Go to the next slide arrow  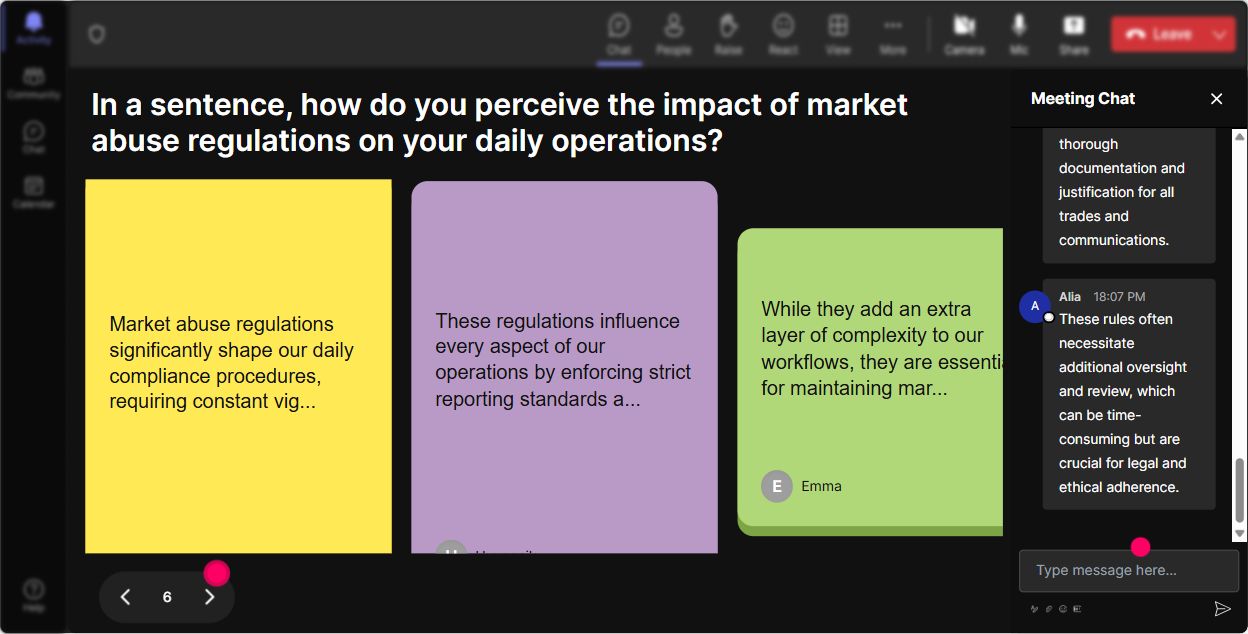(209, 597)
